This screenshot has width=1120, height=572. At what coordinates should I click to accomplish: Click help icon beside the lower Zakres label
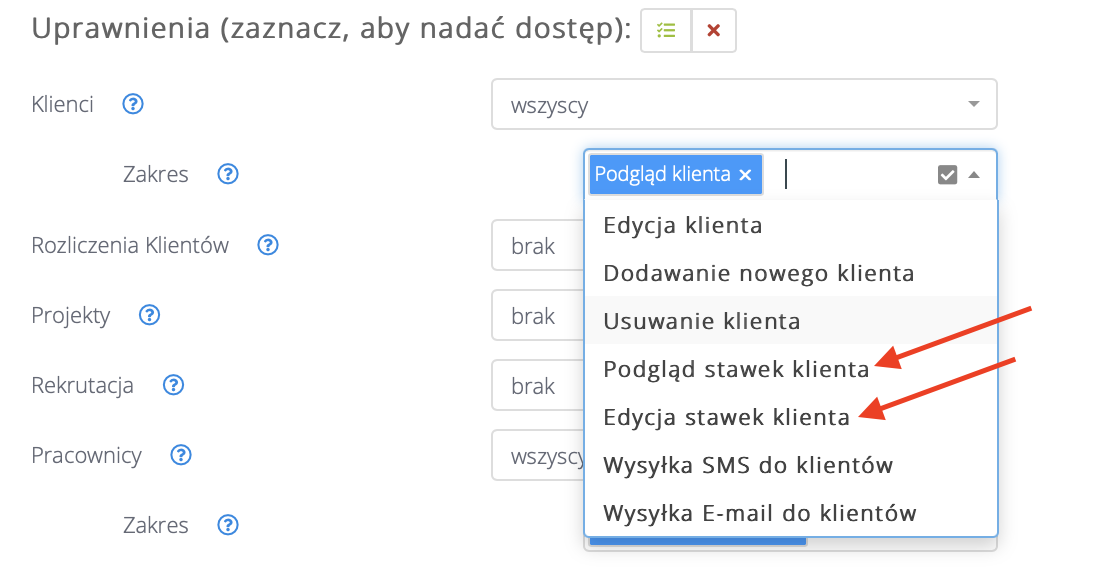(228, 525)
